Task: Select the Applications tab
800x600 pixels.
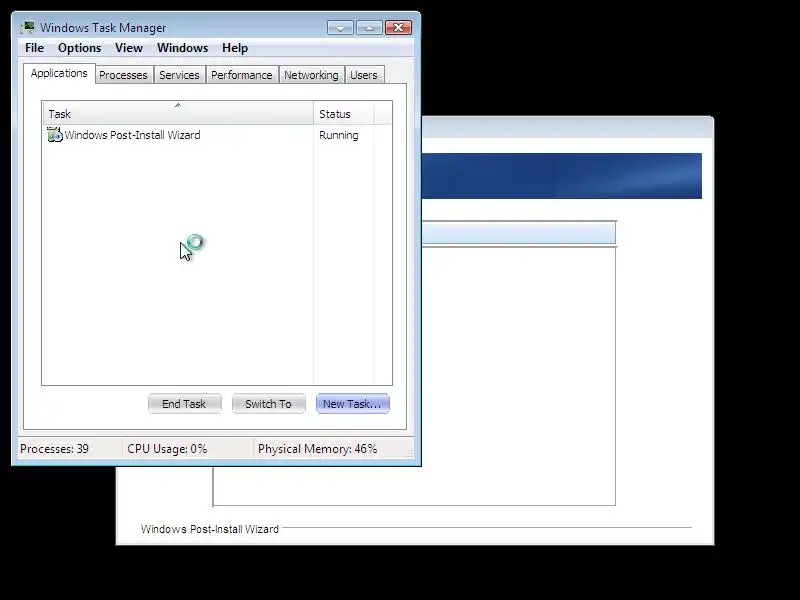Action: 59,73
